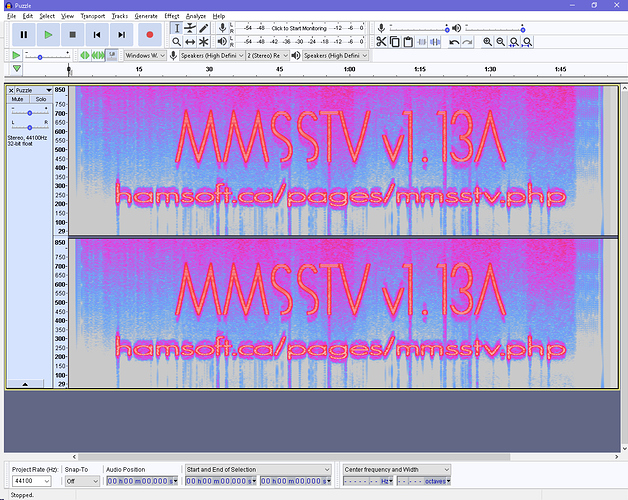Silence the audio selection
The image size is (628, 500).
click(435, 42)
